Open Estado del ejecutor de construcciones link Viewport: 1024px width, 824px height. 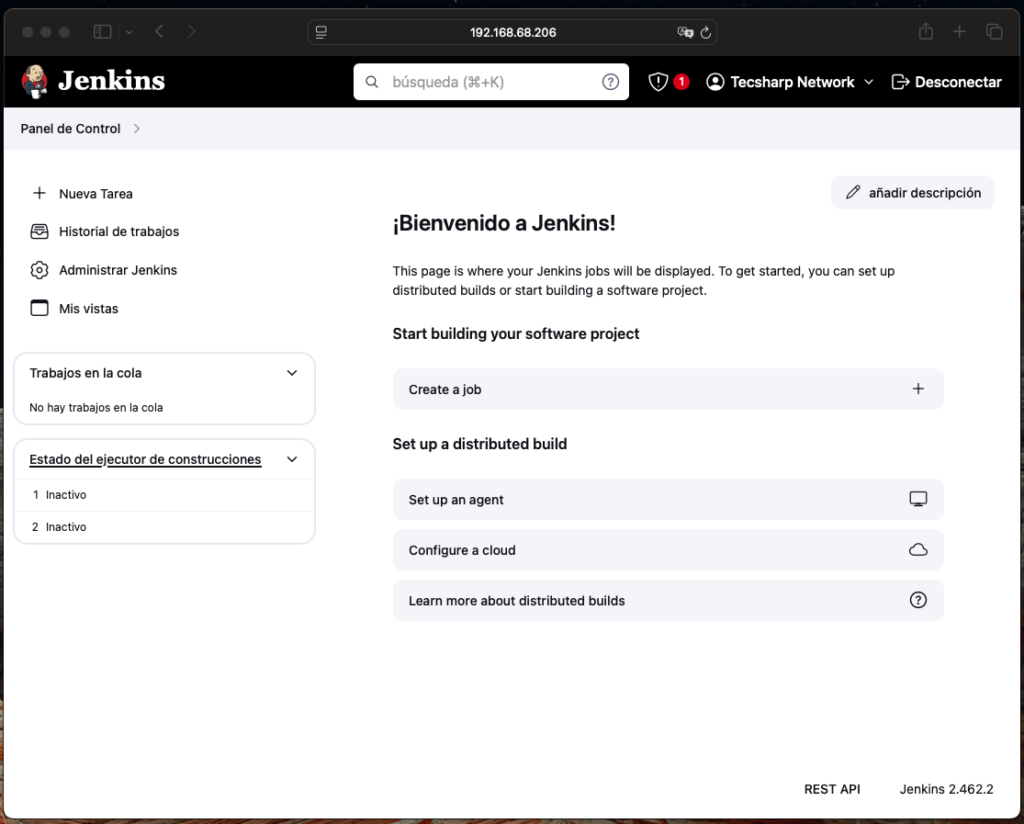145,459
